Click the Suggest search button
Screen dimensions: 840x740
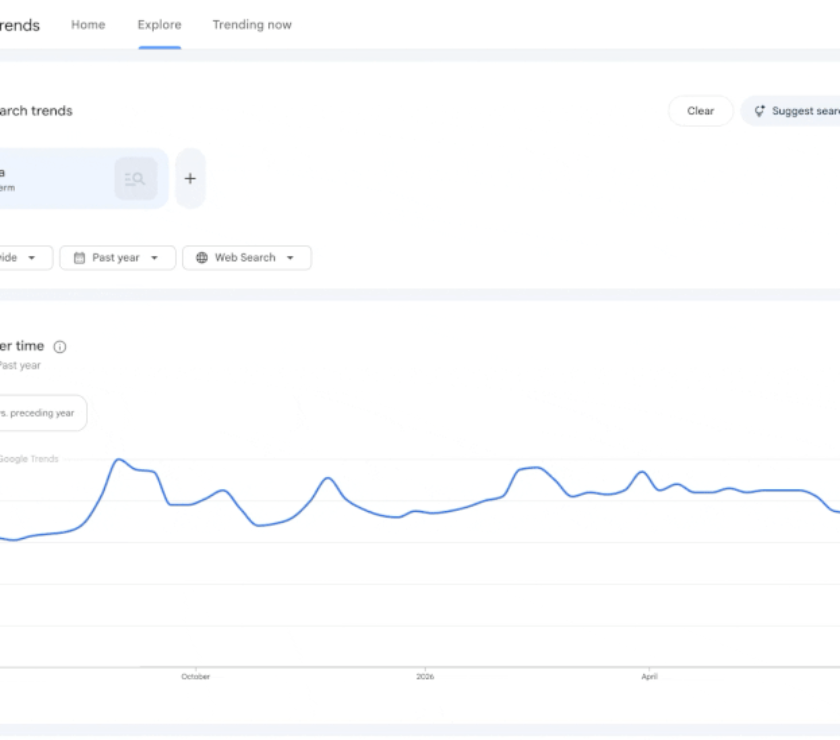[792, 111]
